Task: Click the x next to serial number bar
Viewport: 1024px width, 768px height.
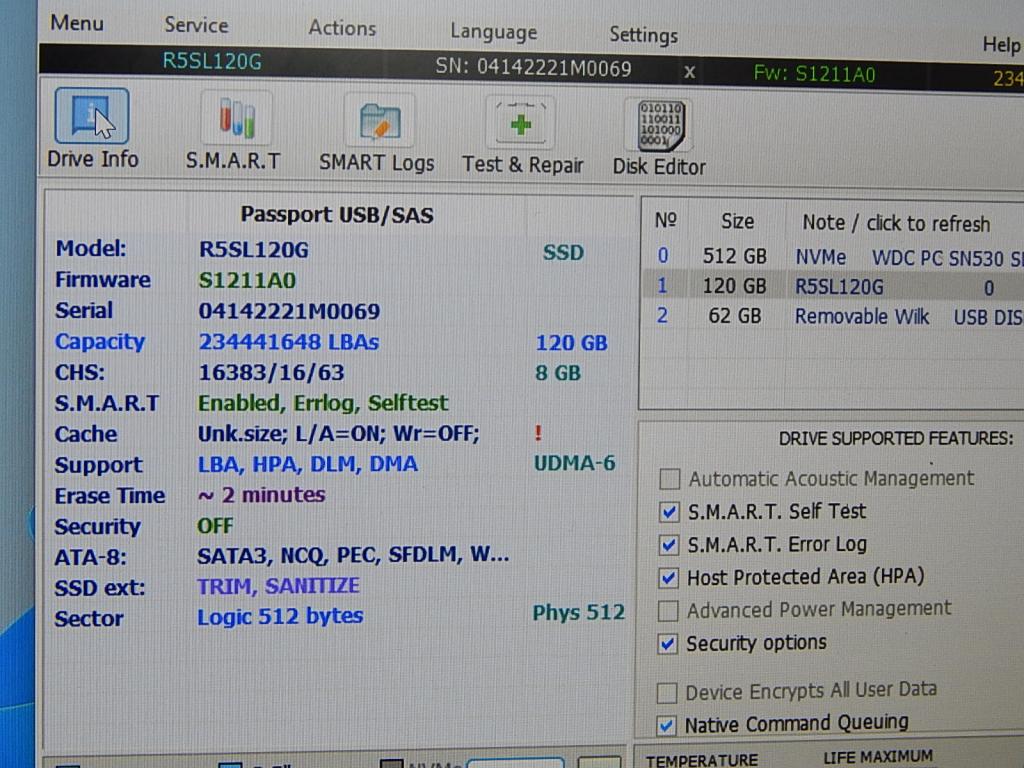Action: (690, 72)
